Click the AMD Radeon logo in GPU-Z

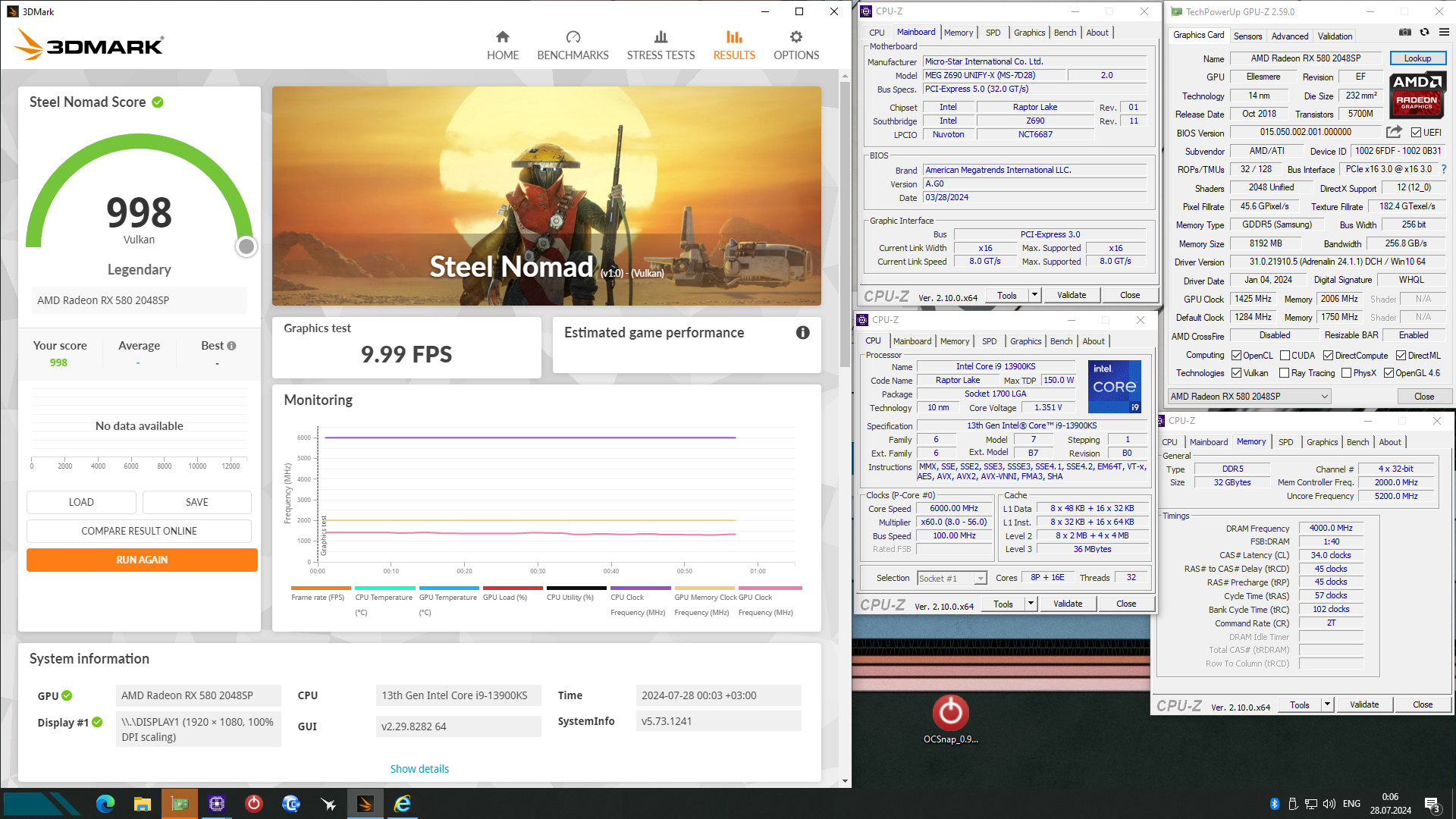tap(1417, 95)
